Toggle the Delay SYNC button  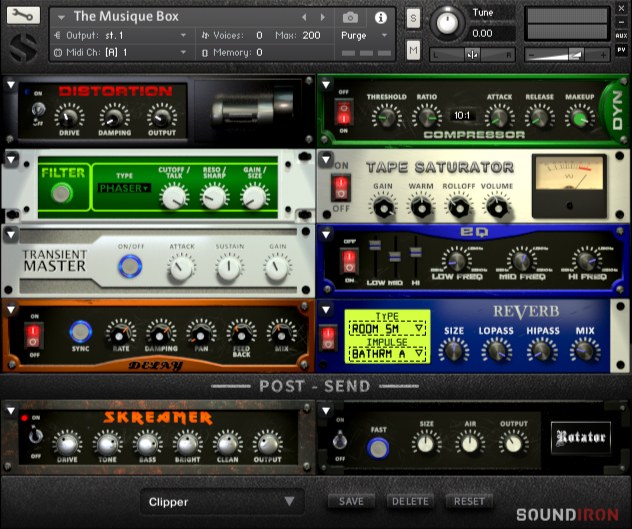click(x=81, y=331)
